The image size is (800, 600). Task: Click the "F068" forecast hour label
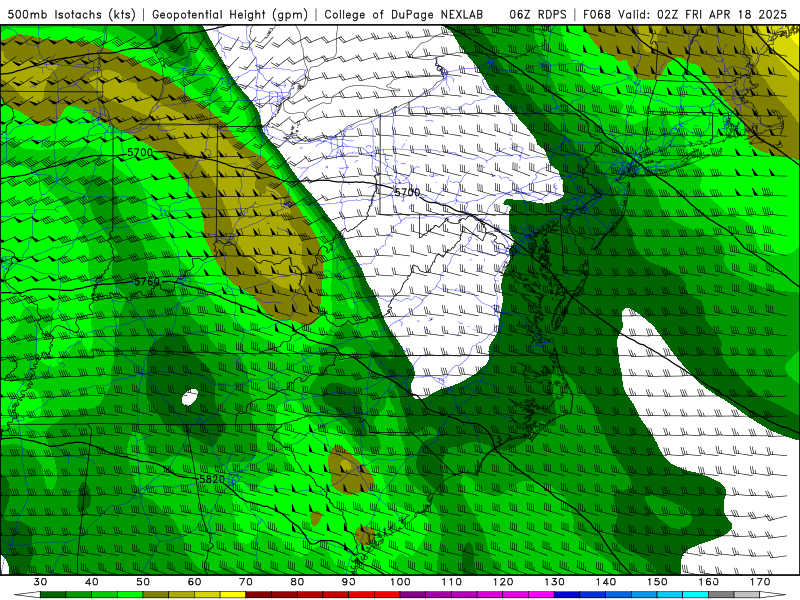(x=596, y=14)
